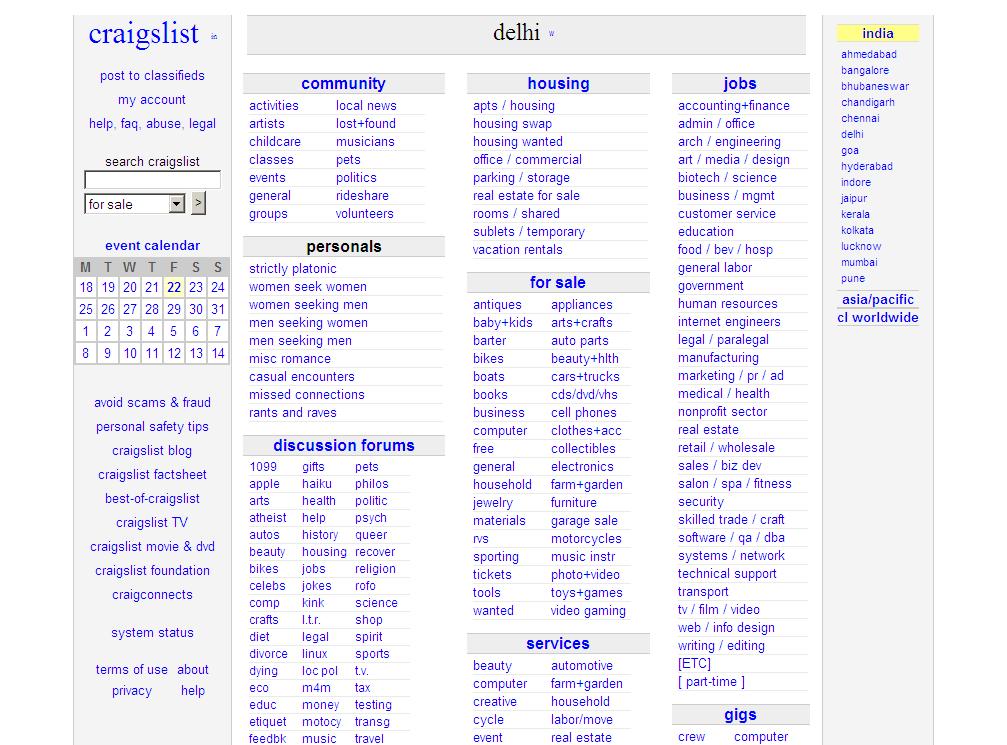Open video gaming under for sale
The width and height of the screenshot is (1007, 745).
click(x=588, y=610)
